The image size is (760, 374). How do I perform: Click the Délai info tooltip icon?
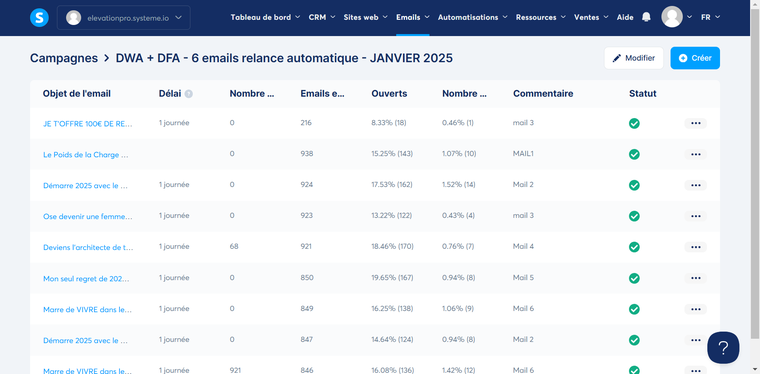[x=189, y=94]
